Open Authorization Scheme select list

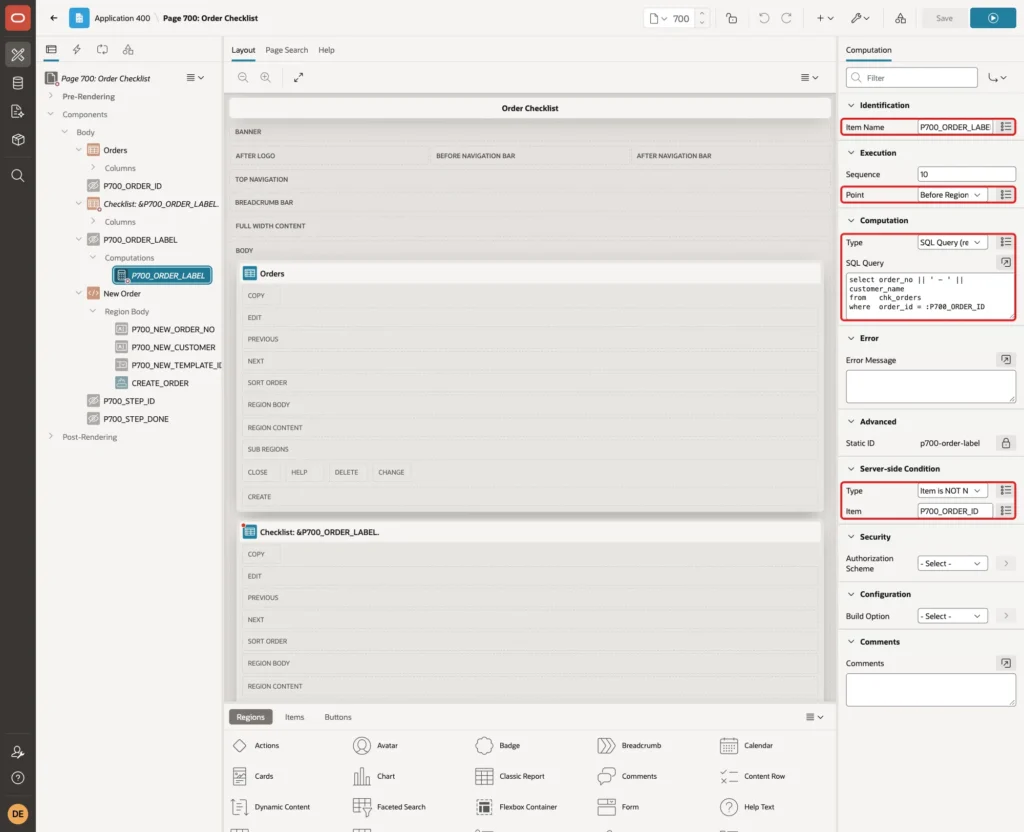951,563
